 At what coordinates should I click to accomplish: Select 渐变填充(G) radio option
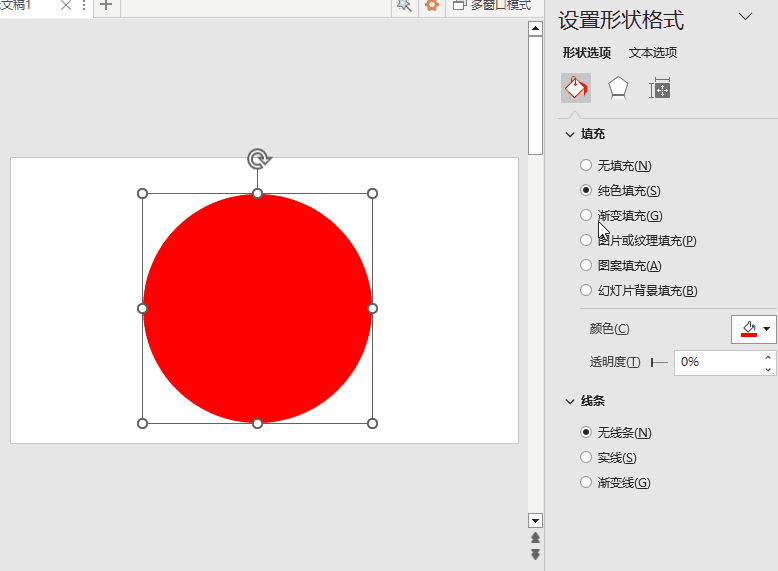coord(586,215)
